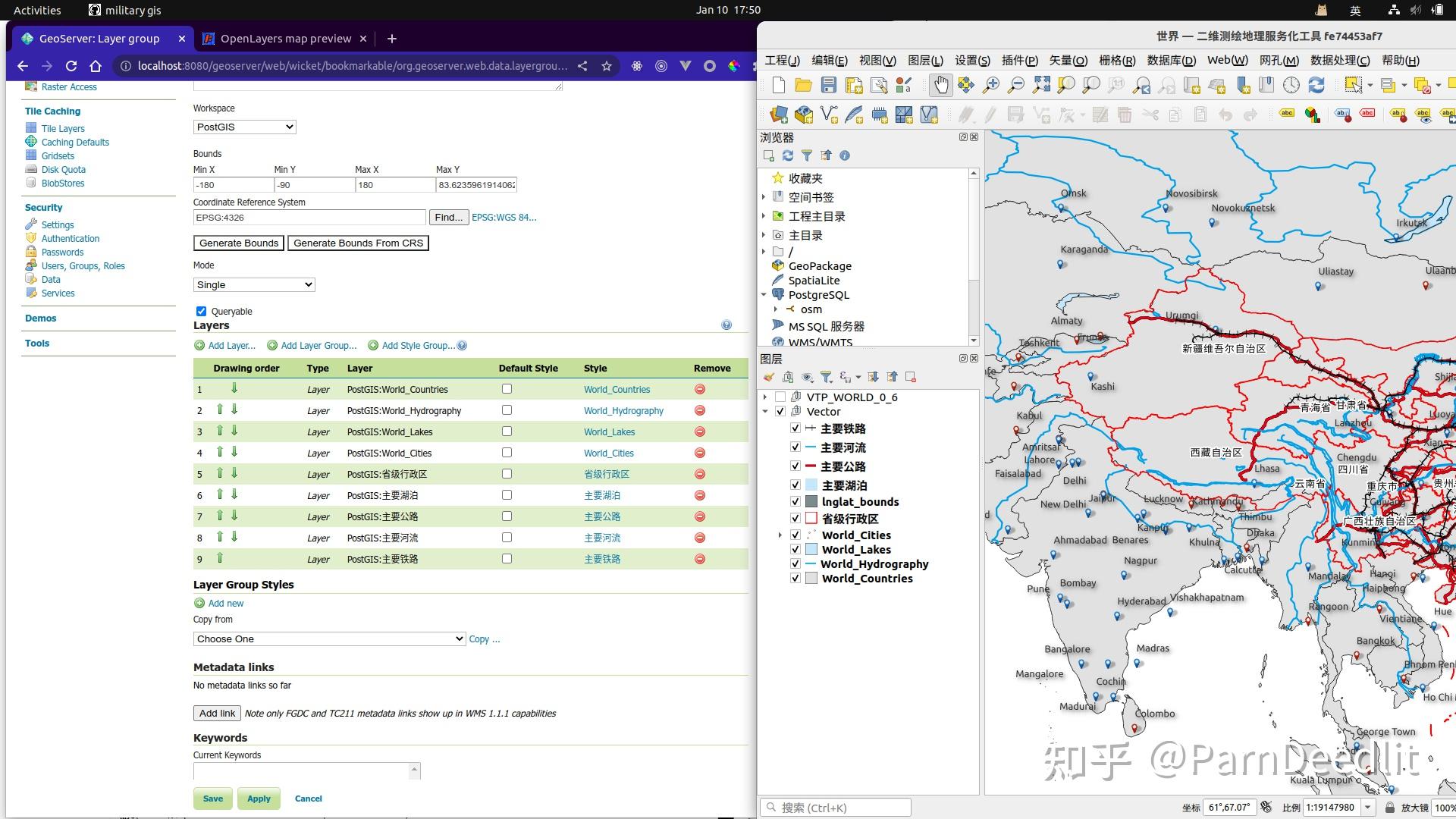Viewport: 1456px width, 819px height.
Task: Open the Workspace PostGIS dropdown
Action: [244, 127]
